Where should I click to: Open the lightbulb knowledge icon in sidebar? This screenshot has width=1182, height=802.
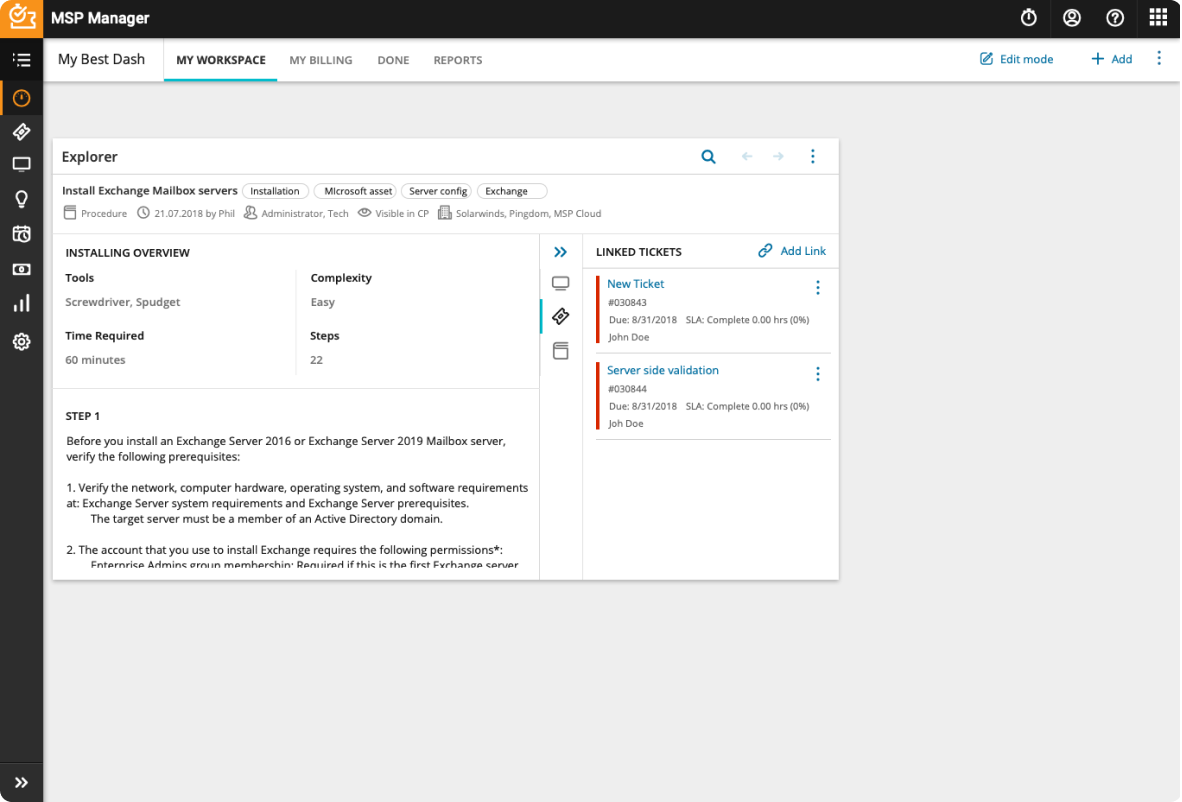(x=21, y=199)
